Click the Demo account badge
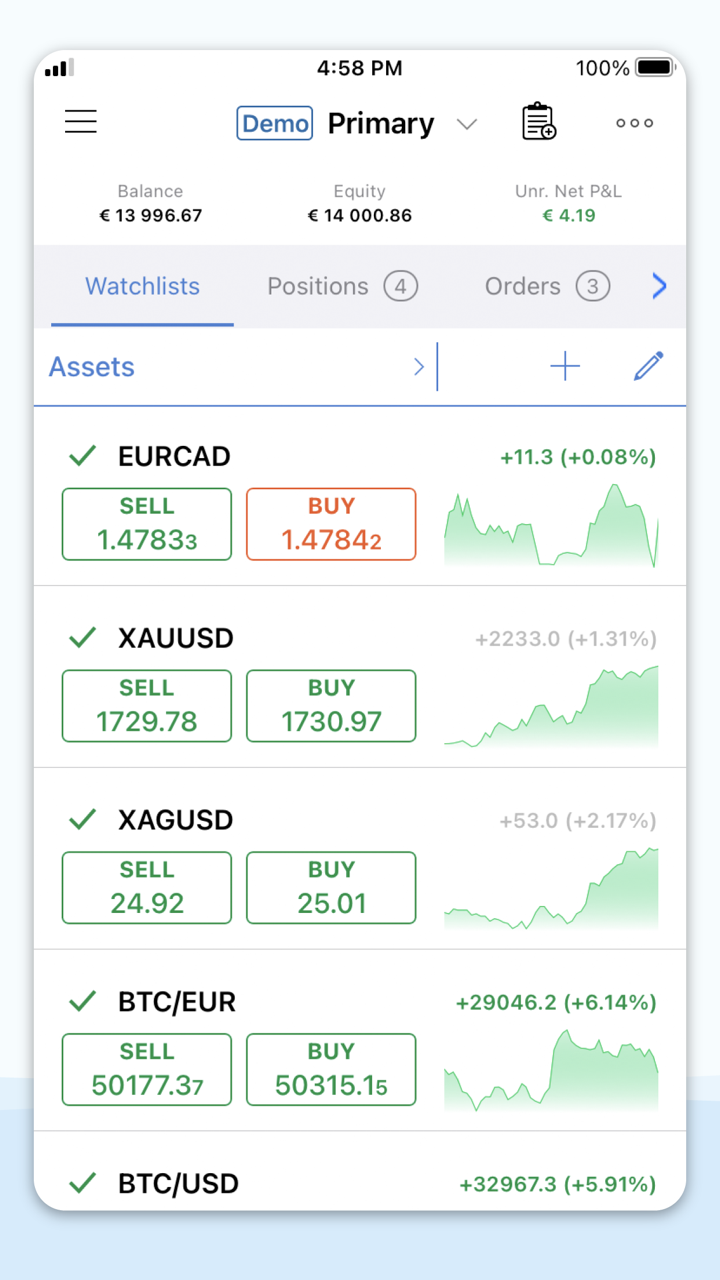The height and width of the screenshot is (1280, 720). pos(275,123)
